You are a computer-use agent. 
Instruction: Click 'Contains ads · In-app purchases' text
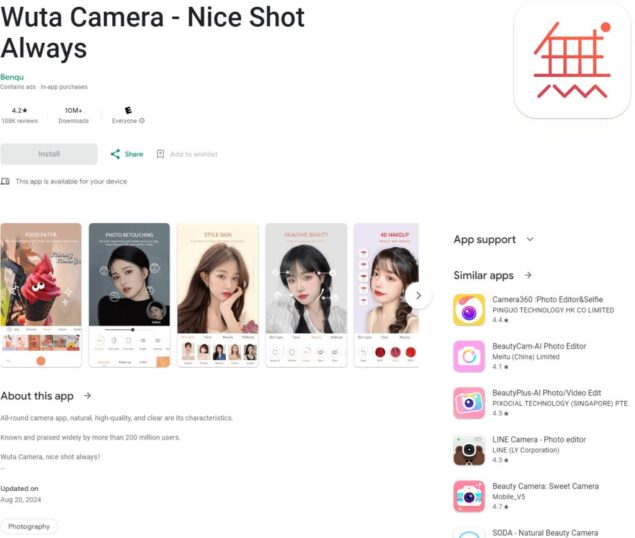pos(44,87)
